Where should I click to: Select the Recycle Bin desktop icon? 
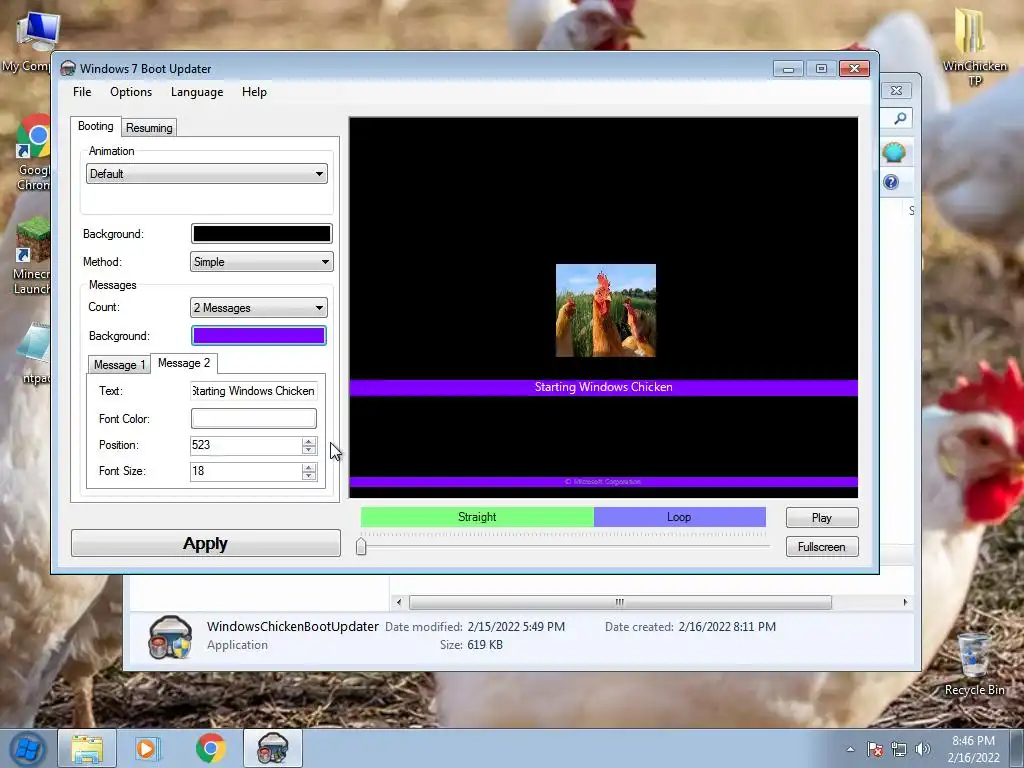point(974,664)
